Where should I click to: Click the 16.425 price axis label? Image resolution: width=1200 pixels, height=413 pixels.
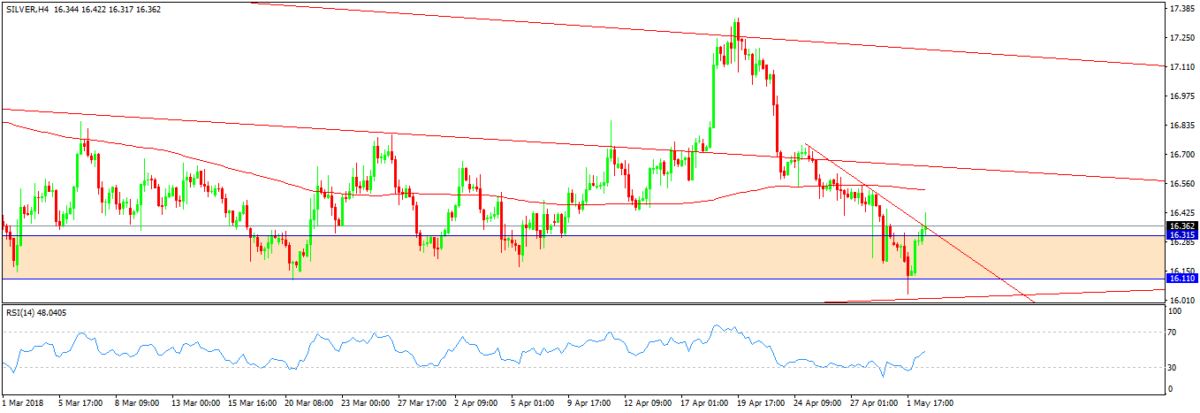point(1182,212)
